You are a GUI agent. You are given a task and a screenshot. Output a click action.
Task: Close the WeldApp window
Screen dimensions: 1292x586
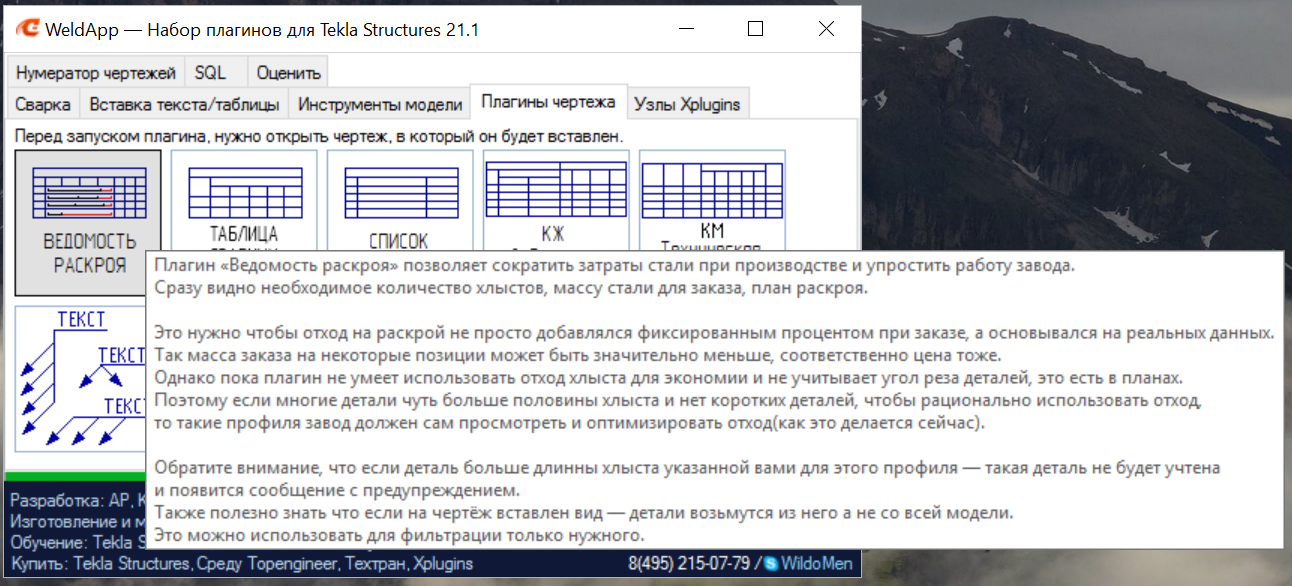coord(826,30)
